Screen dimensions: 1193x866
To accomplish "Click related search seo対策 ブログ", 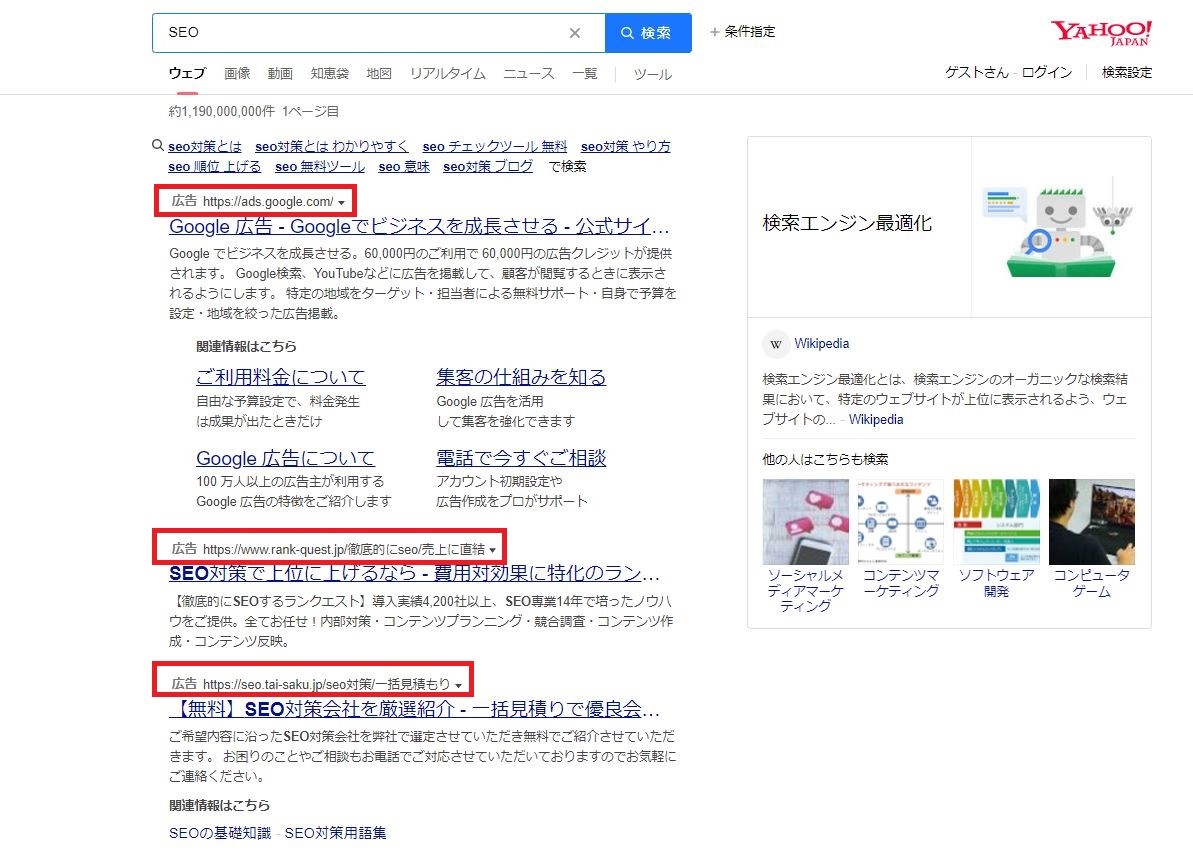I will (x=488, y=167).
